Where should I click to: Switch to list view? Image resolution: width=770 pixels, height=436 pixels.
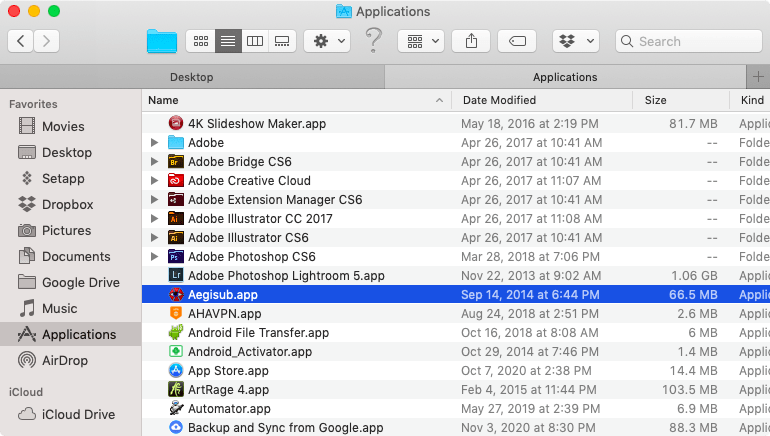[228, 41]
